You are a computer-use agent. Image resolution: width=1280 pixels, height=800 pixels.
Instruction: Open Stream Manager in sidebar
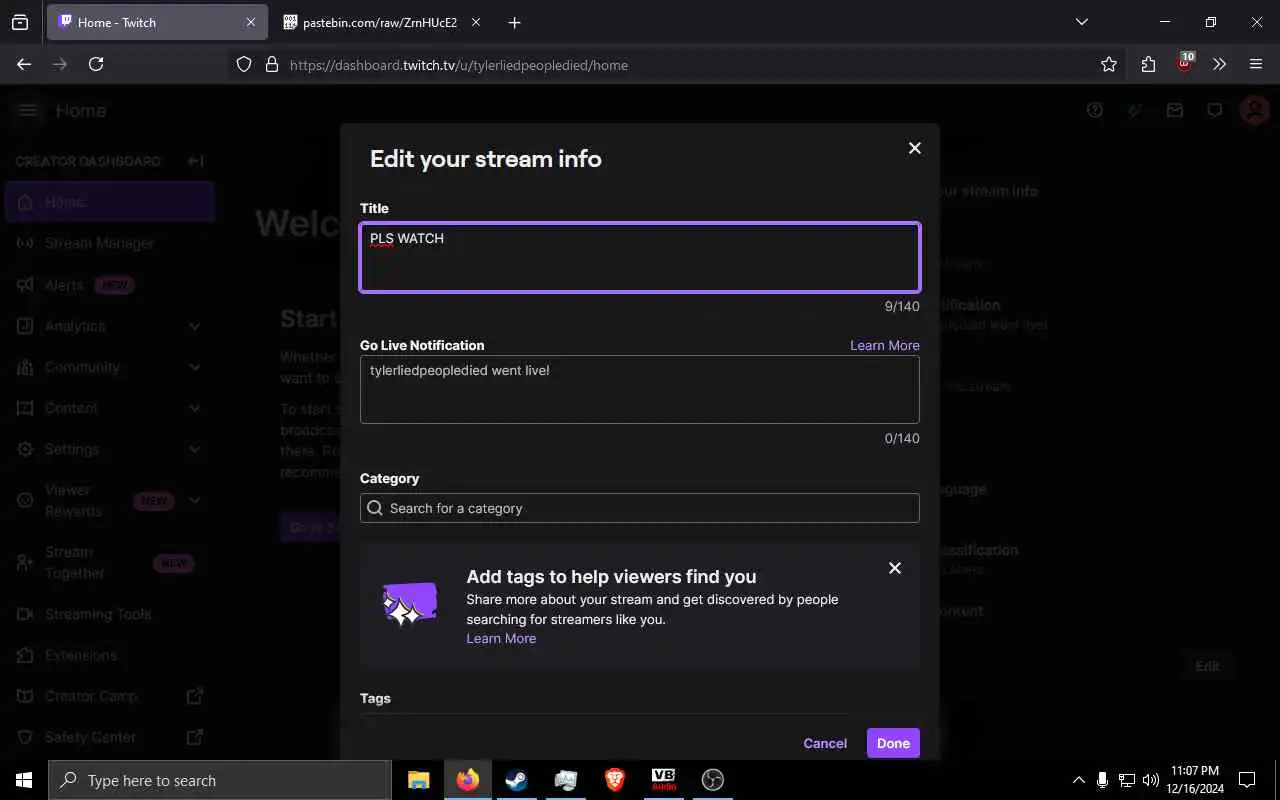(108, 243)
